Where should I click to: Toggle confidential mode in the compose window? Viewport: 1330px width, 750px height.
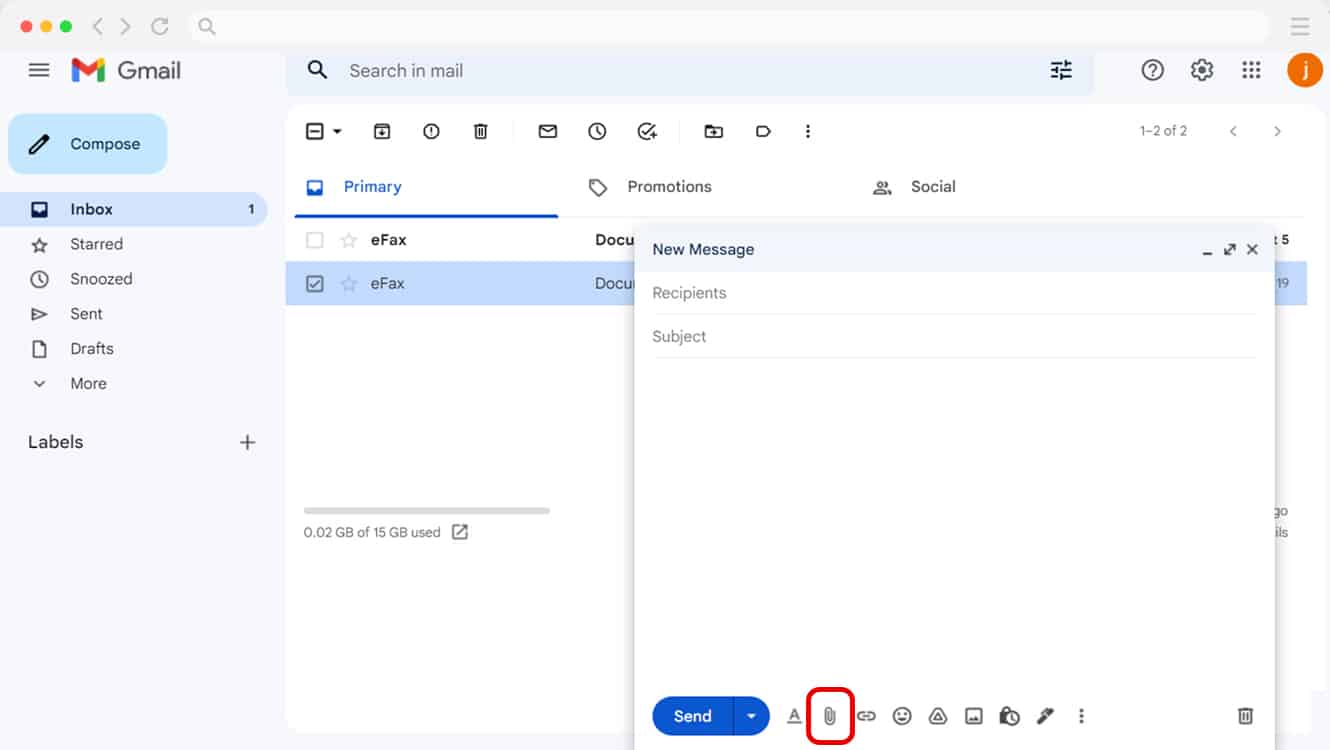coord(1009,716)
